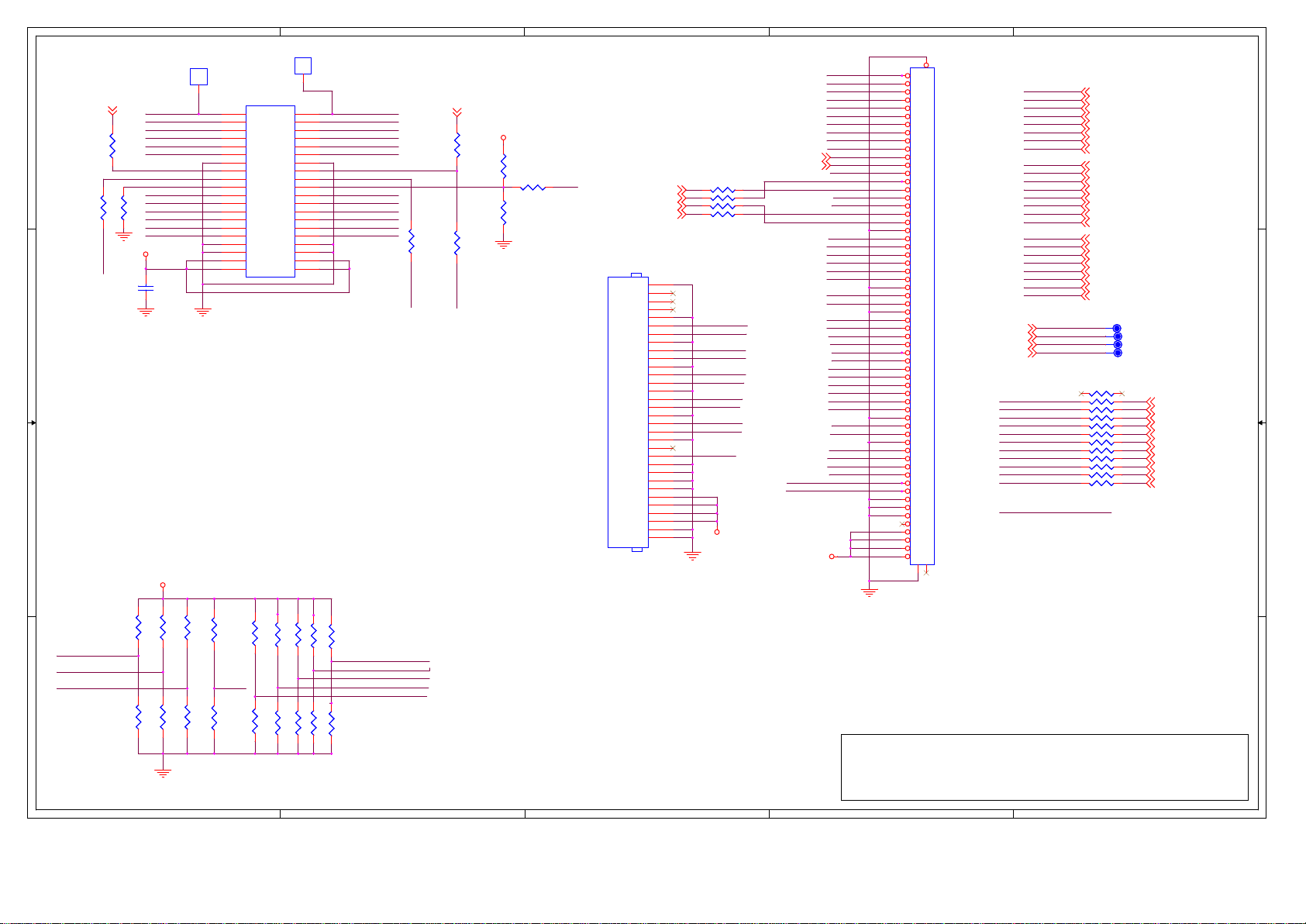The height and width of the screenshot is (924, 1306).
Task: Click the ground symbol under the capacitor
Action: point(145,312)
